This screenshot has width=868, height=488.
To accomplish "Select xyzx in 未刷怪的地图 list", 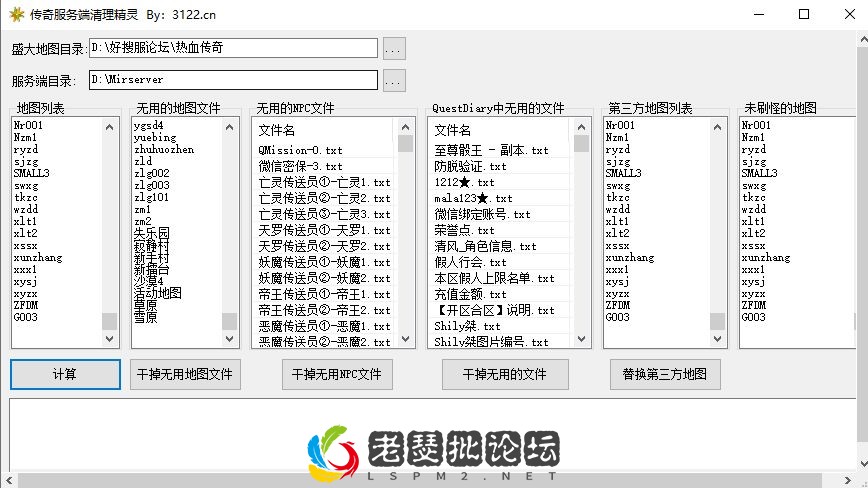I will (754, 293).
